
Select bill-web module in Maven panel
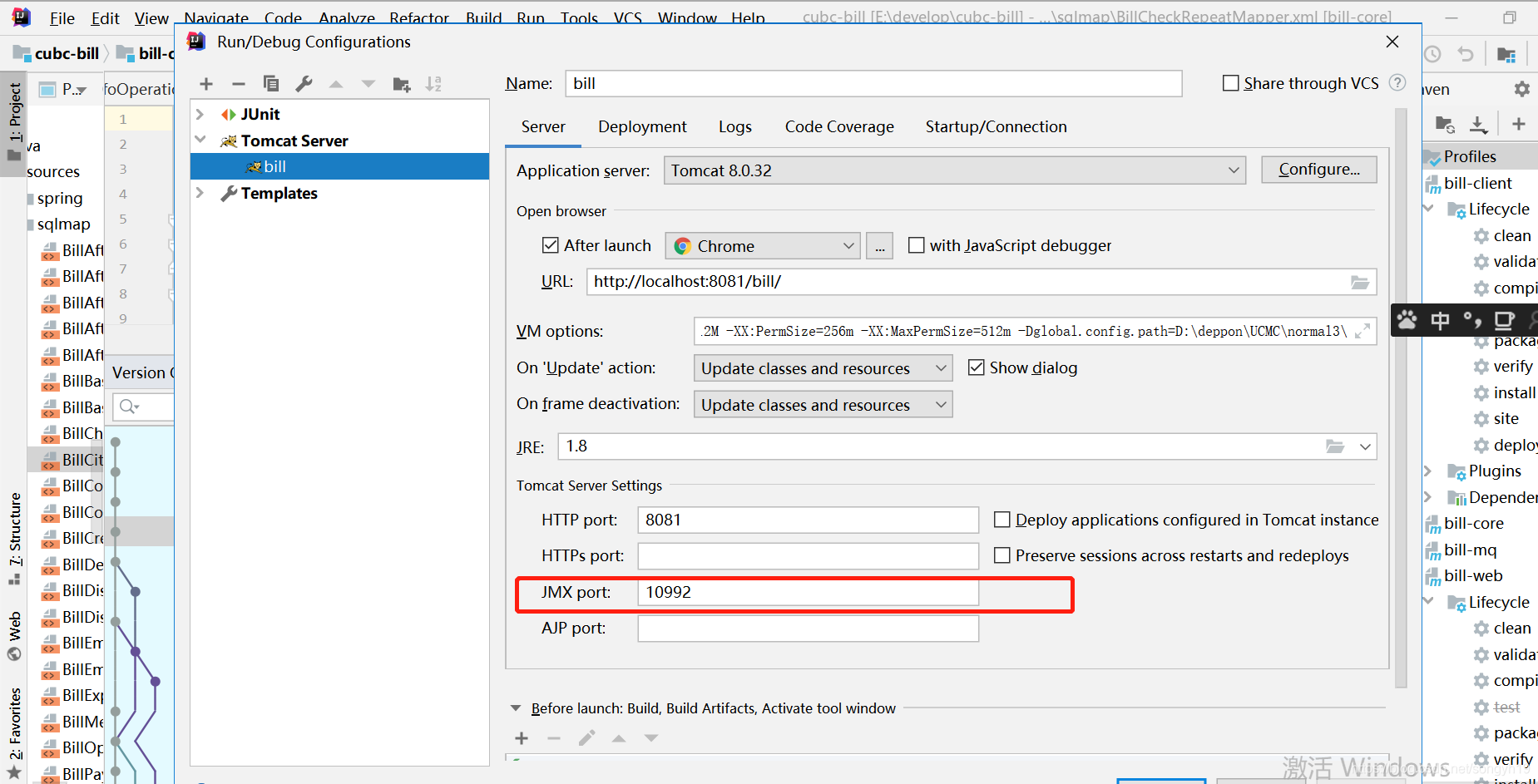[x=1473, y=576]
